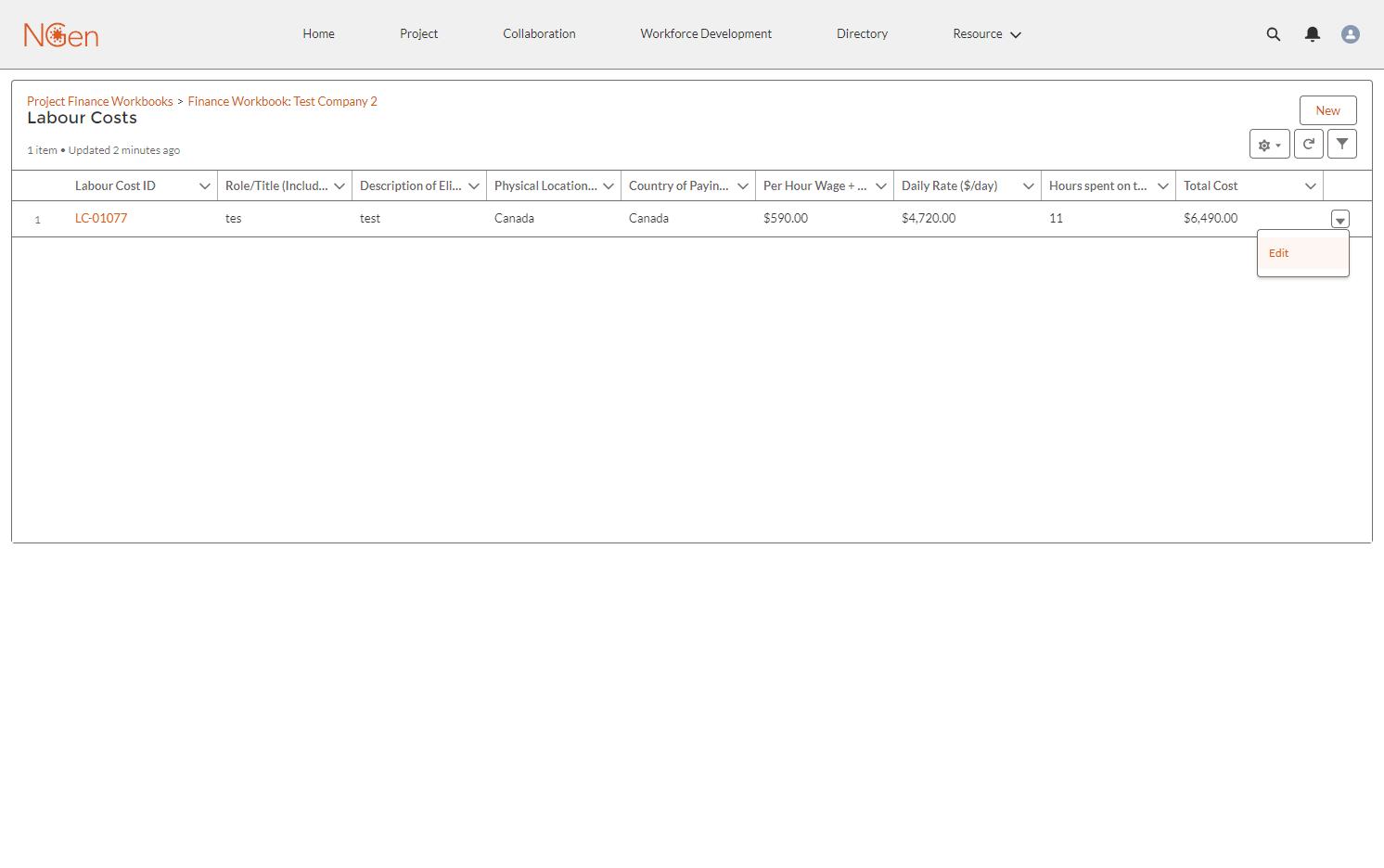Click the $4,720.00 daily rate cell
The width and height of the screenshot is (1384, 868).
click(x=929, y=219)
